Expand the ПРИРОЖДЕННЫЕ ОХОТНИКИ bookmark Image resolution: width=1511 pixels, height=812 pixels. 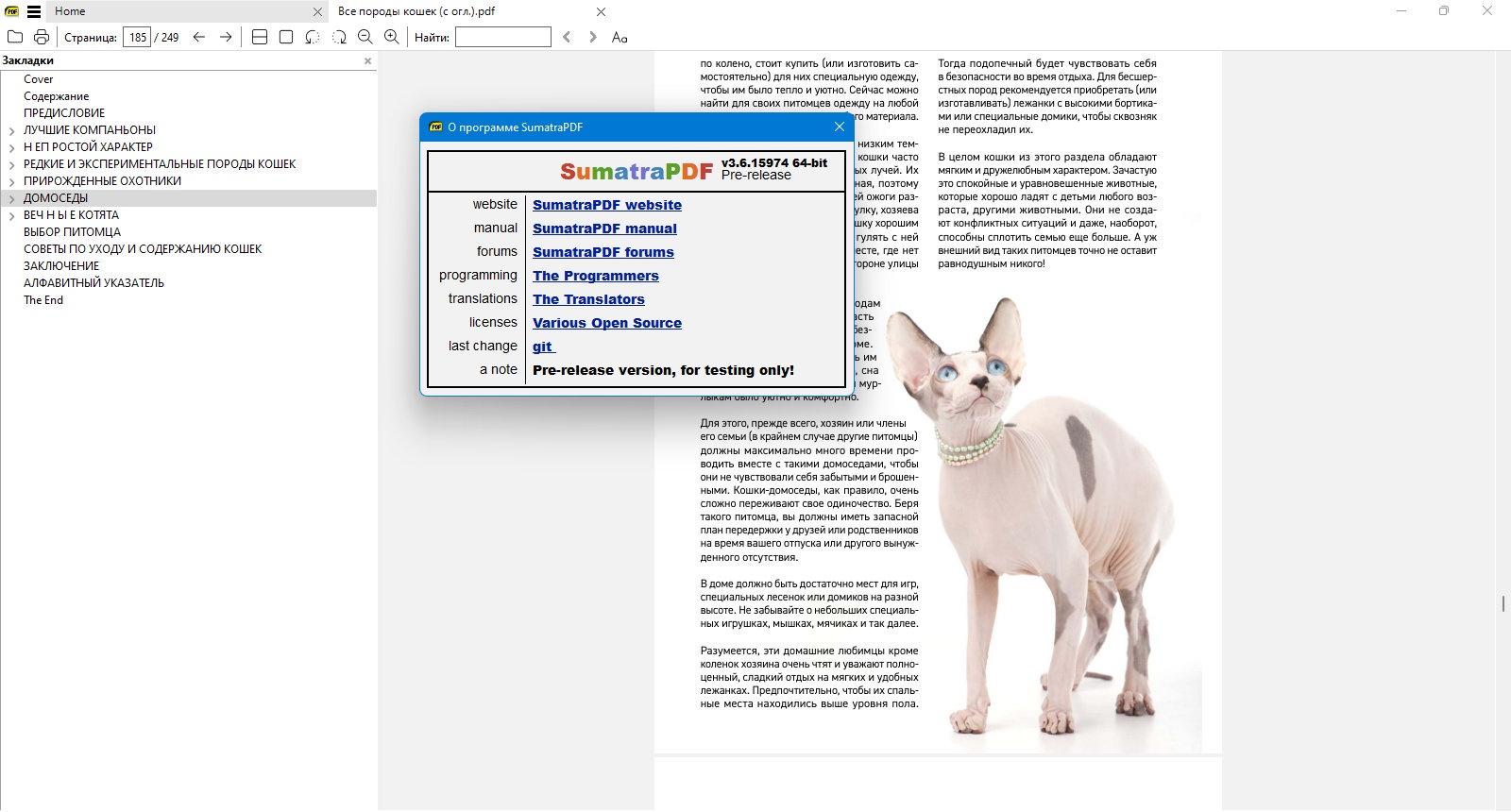(11, 181)
